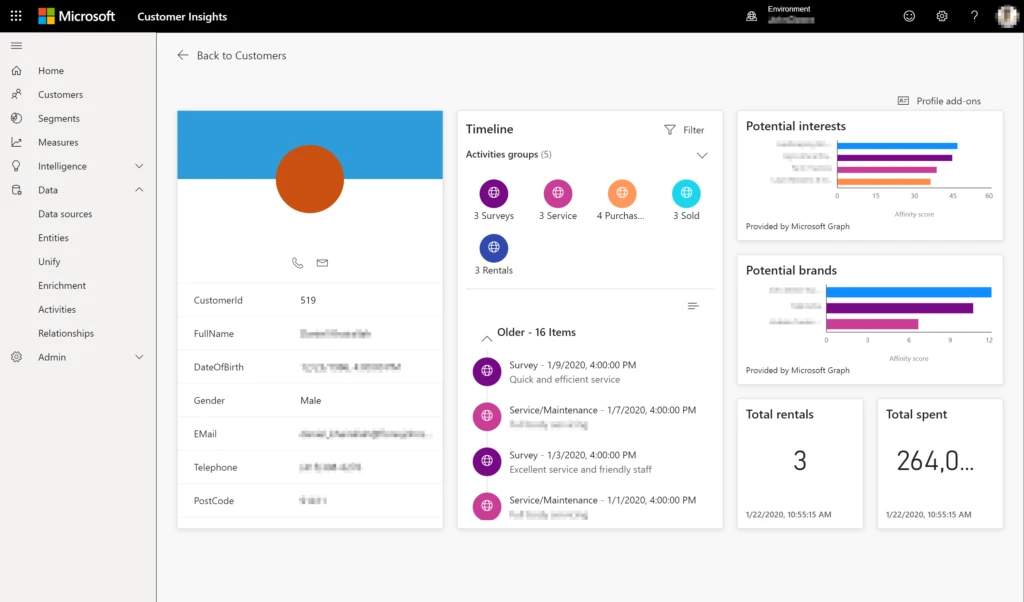The image size is (1024, 602).
Task: Click the phone icon on the customer card
Action: coord(297,263)
